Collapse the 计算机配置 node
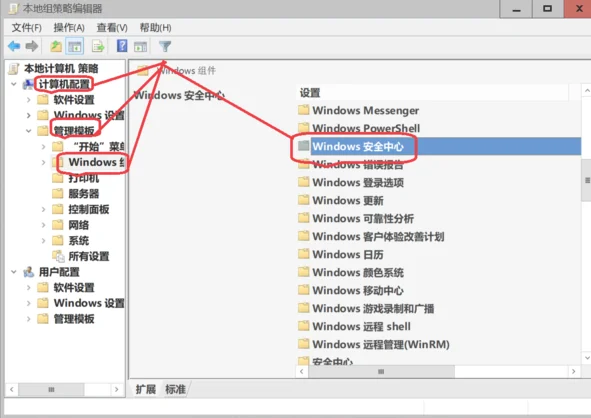This screenshot has height=418, width=591. (x=14, y=84)
